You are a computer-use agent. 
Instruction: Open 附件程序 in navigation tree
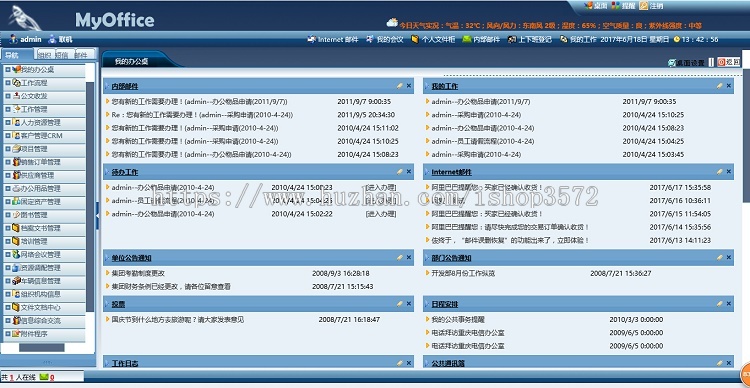click(34, 334)
